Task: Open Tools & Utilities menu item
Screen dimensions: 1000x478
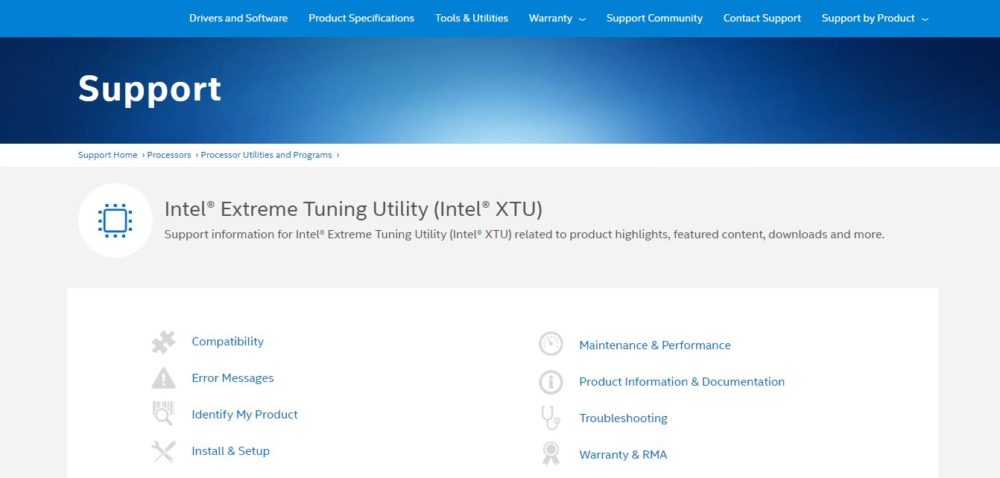Action: pos(472,18)
